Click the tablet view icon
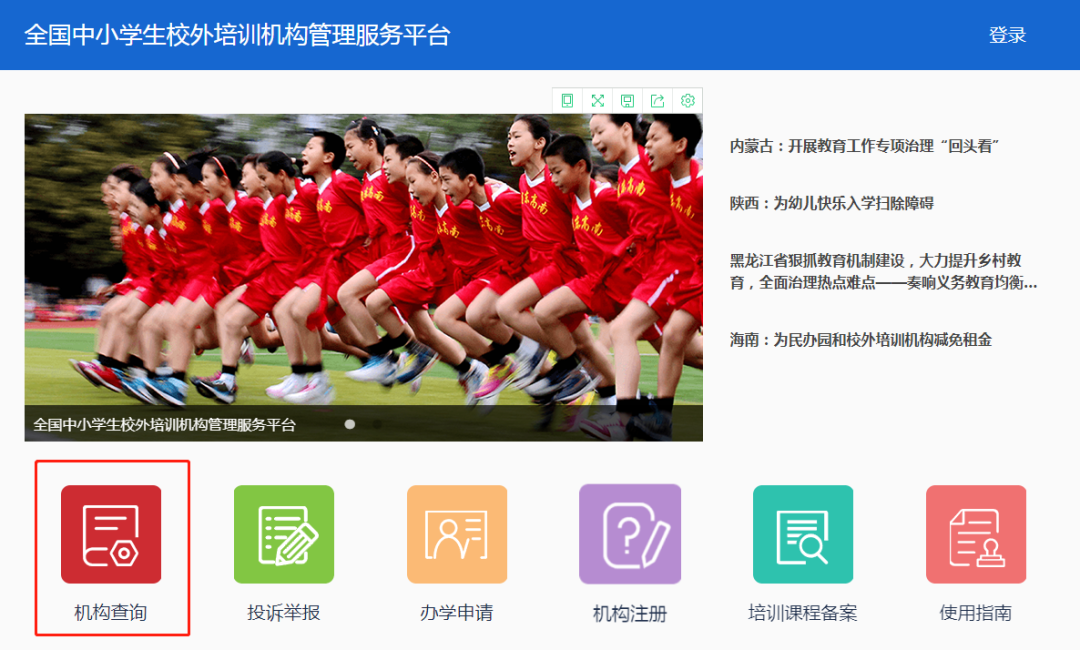Image resolution: width=1080 pixels, height=650 pixels. pos(568,100)
